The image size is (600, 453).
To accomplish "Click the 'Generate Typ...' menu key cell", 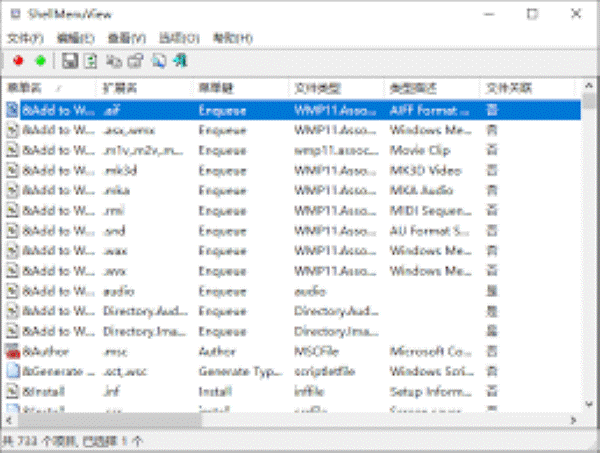I will click(241, 371).
